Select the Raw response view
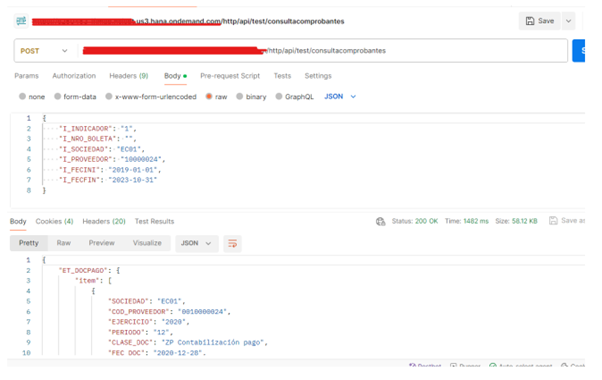Screen dimensions: 602x380 tap(64, 243)
